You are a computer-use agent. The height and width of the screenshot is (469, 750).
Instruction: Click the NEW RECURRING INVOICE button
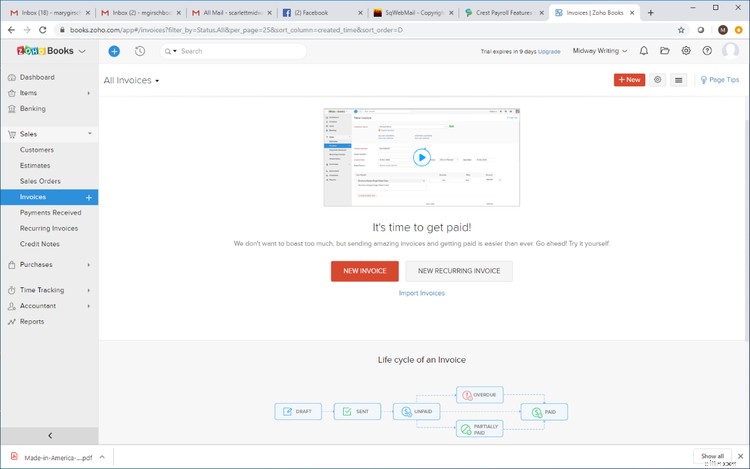459,271
